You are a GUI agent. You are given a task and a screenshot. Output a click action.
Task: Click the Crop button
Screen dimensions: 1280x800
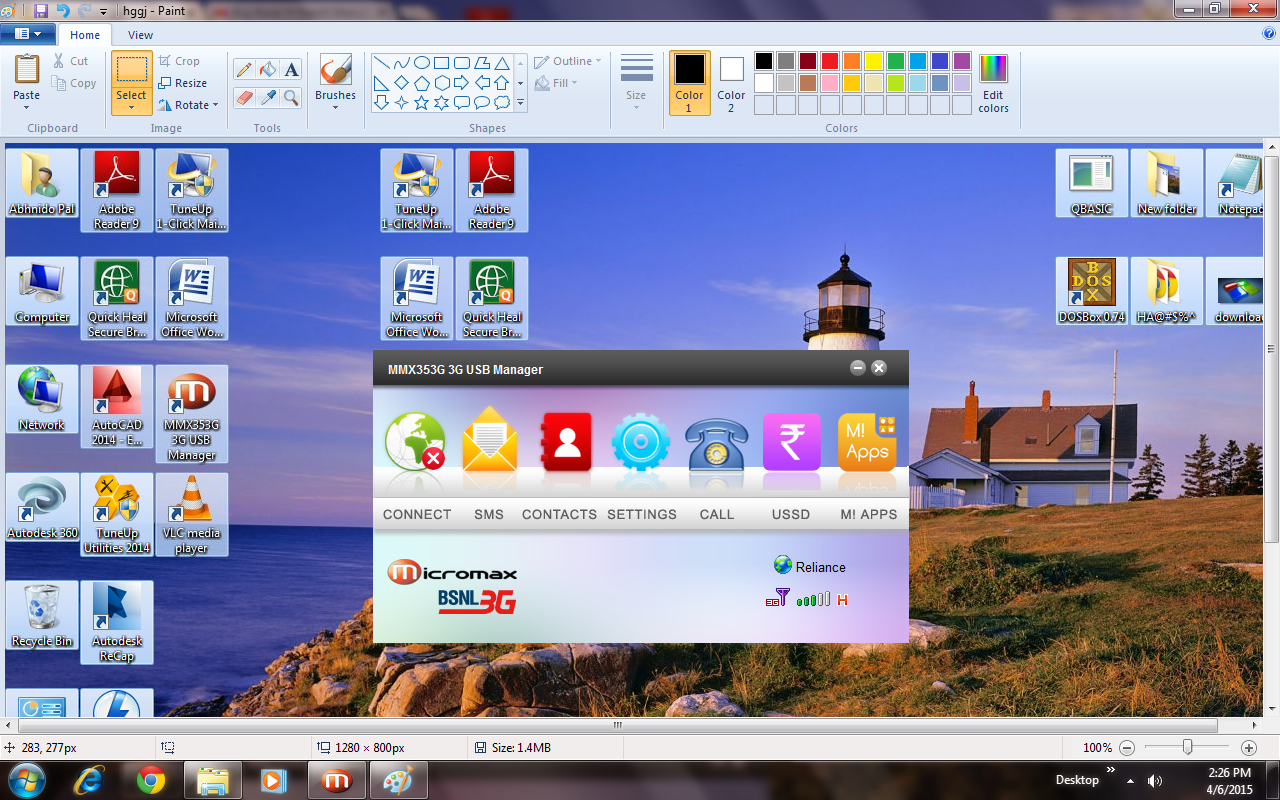pos(178,61)
